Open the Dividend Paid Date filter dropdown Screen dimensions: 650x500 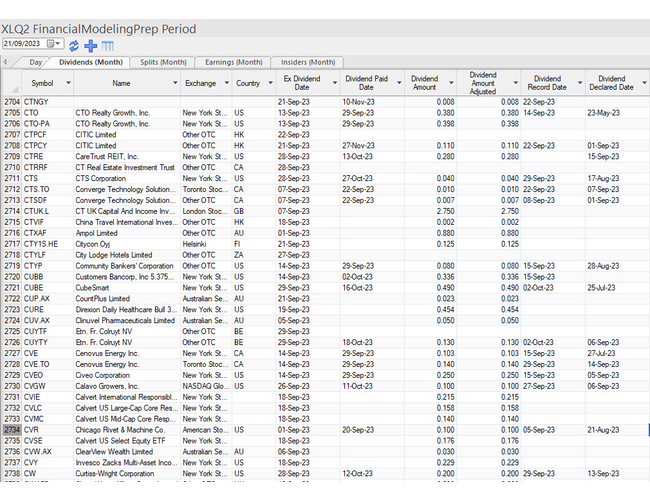pyautogui.click(x=399, y=83)
